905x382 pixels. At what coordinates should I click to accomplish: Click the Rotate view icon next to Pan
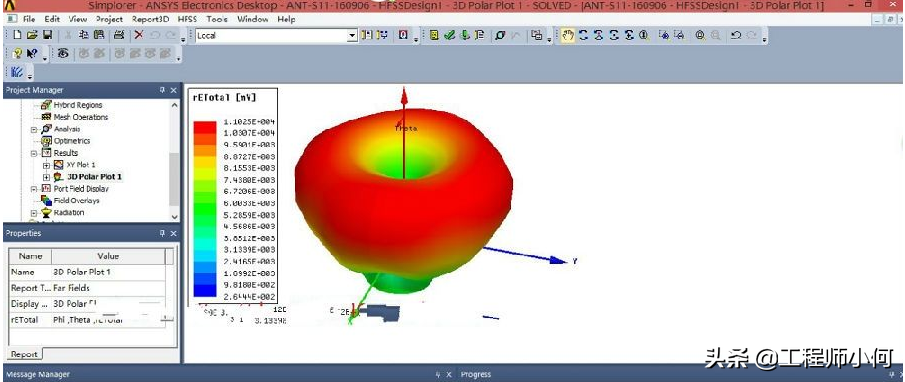584,35
